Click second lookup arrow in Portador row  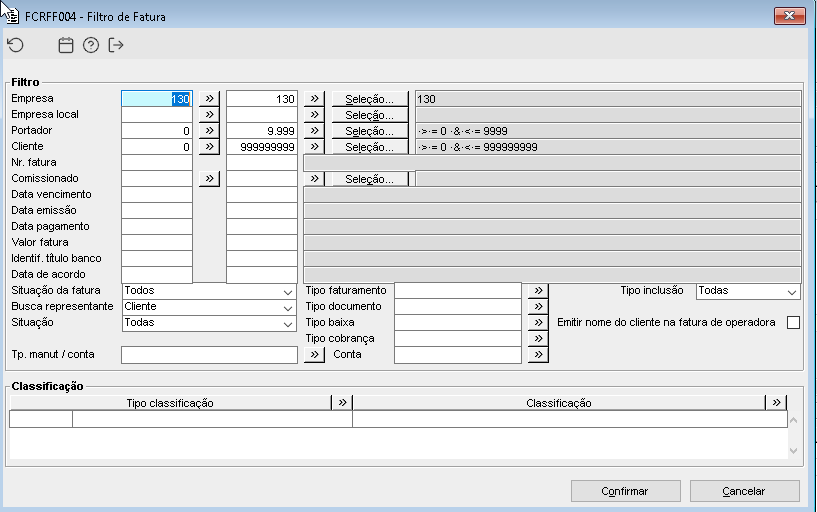[x=314, y=131]
